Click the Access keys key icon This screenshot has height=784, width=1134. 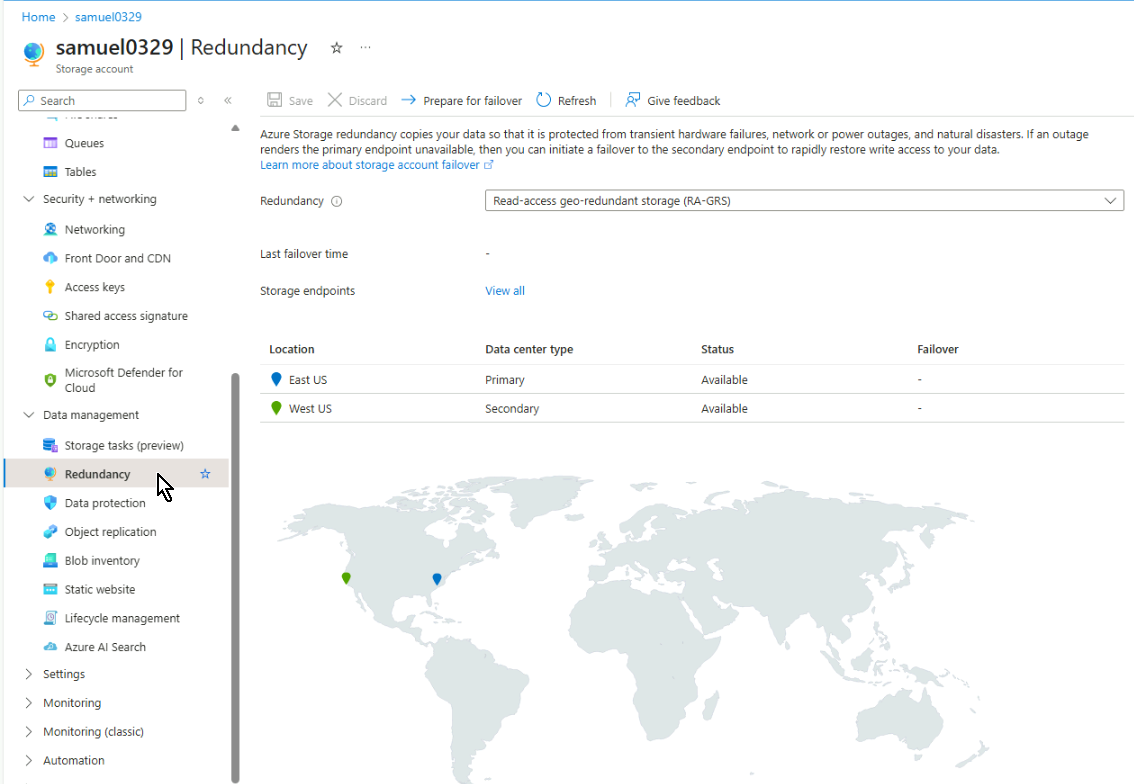coord(50,287)
